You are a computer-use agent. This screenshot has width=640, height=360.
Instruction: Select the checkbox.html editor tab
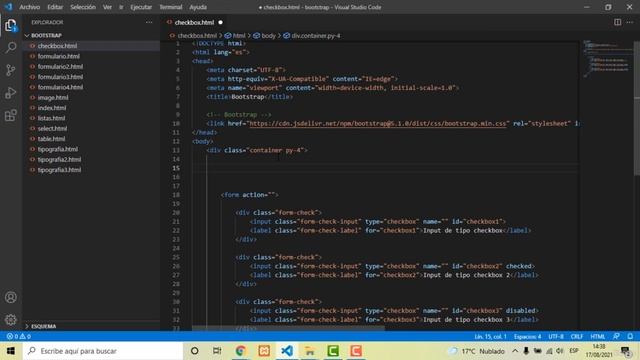click(195, 22)
